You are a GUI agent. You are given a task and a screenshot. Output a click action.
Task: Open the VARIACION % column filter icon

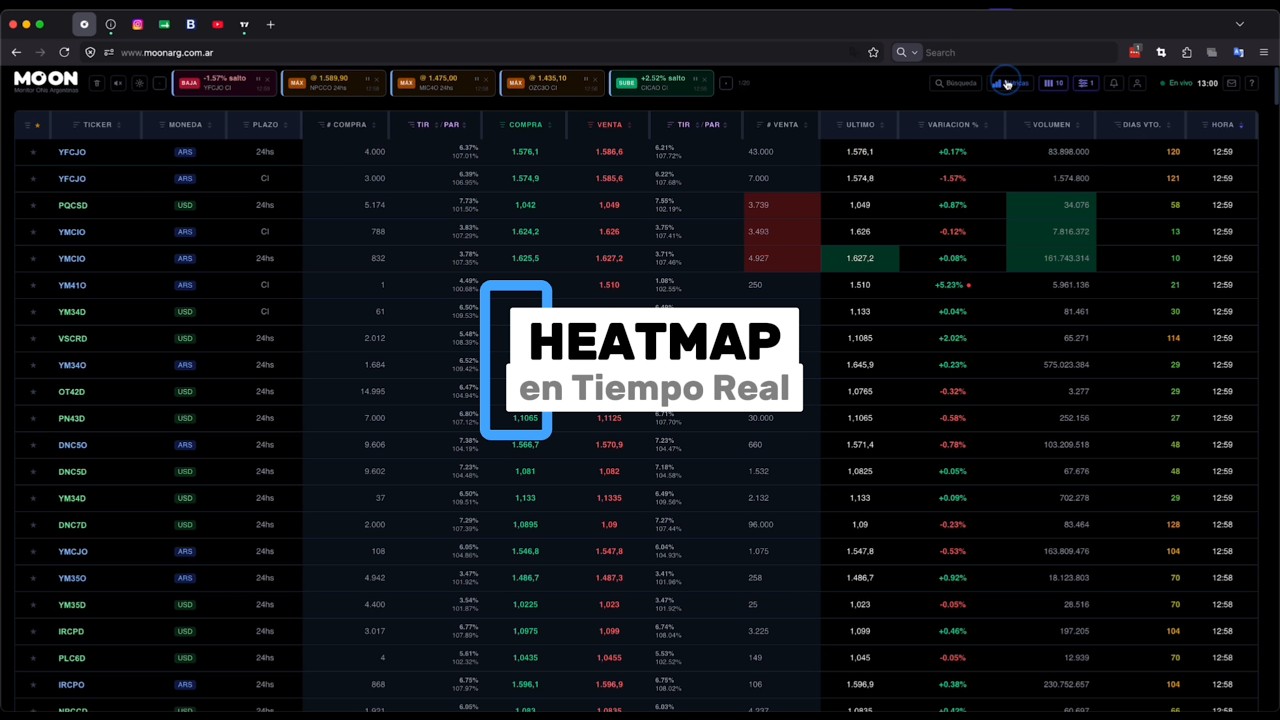921,125
